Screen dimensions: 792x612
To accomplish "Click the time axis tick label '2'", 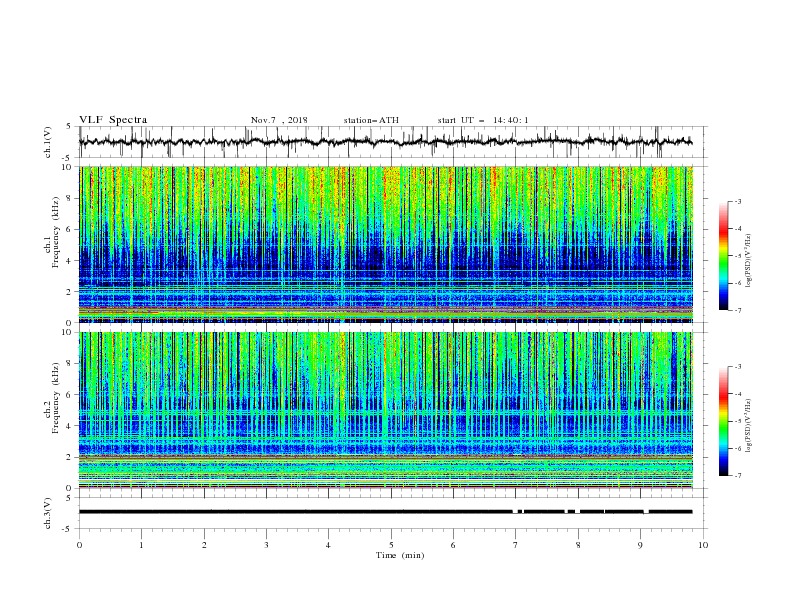I will [x=205, y=545].
